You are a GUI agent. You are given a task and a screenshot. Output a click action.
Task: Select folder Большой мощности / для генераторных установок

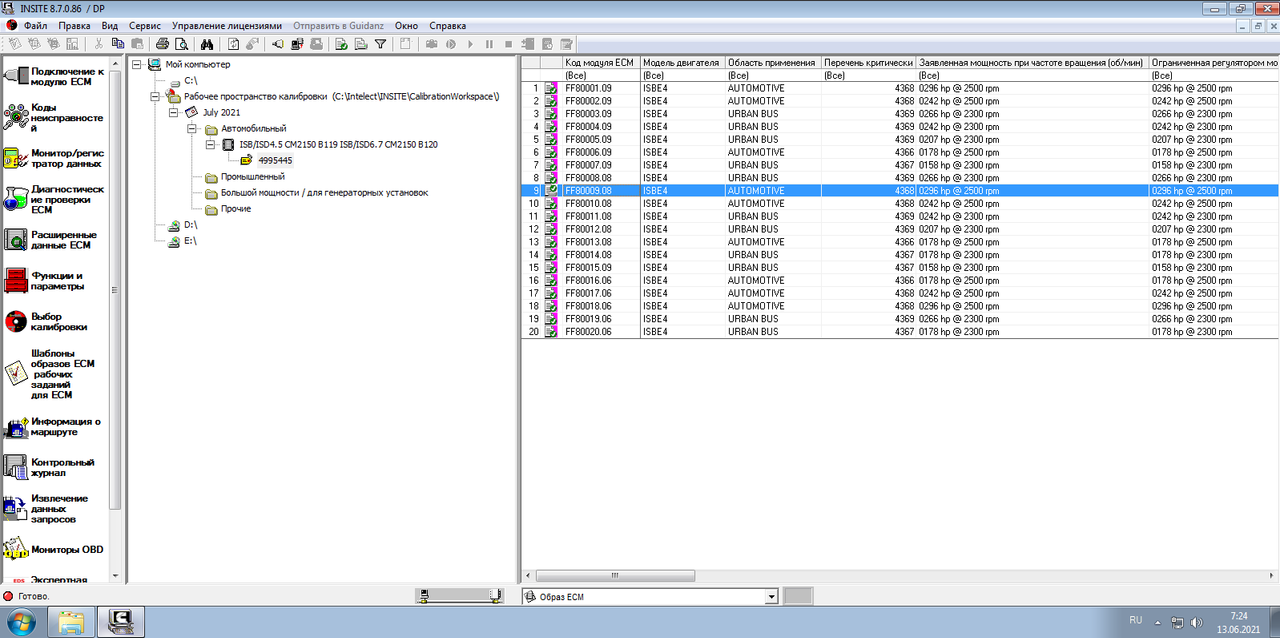click(324, 193)
